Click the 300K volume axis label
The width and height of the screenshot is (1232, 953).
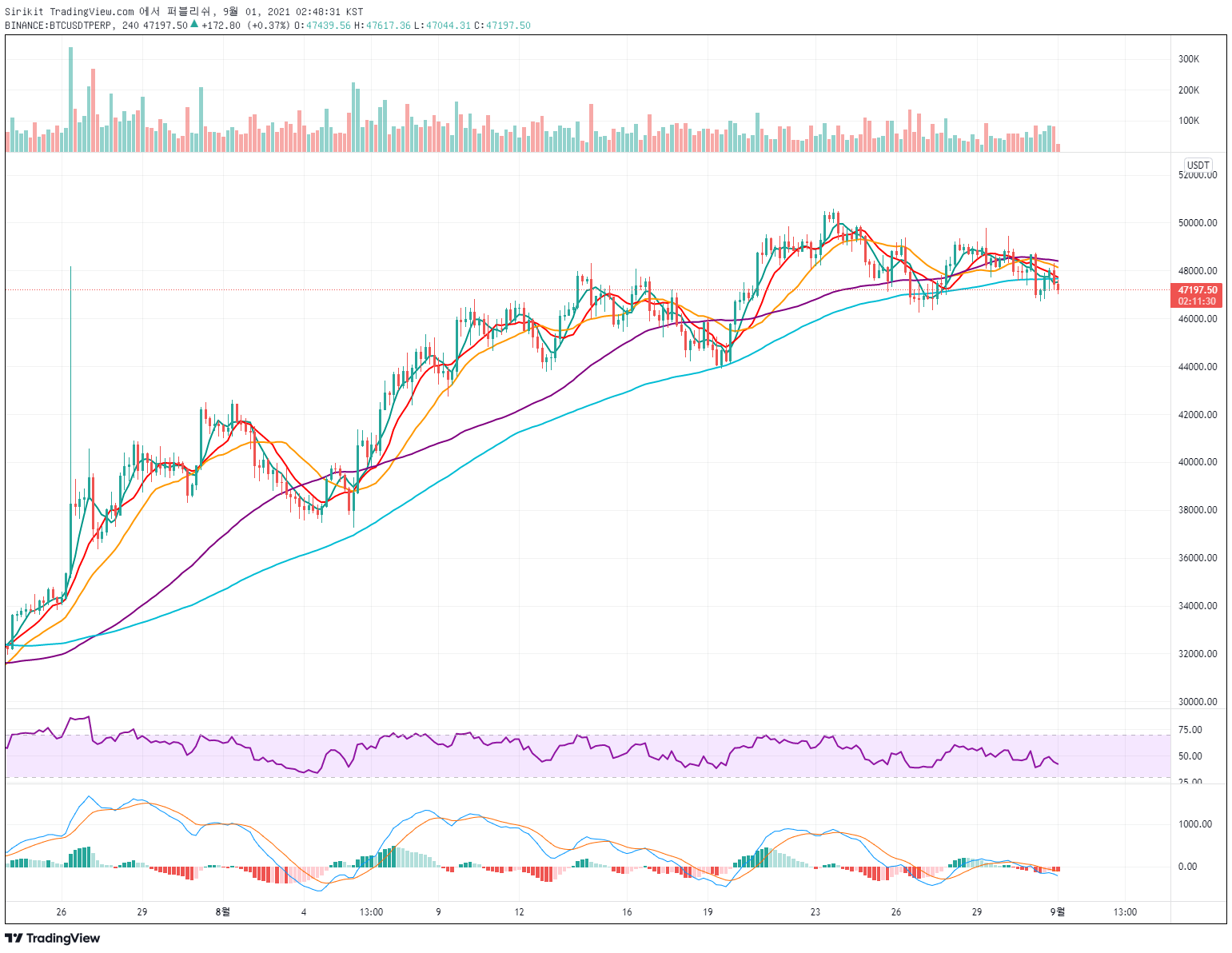(x=1189, y=59)
